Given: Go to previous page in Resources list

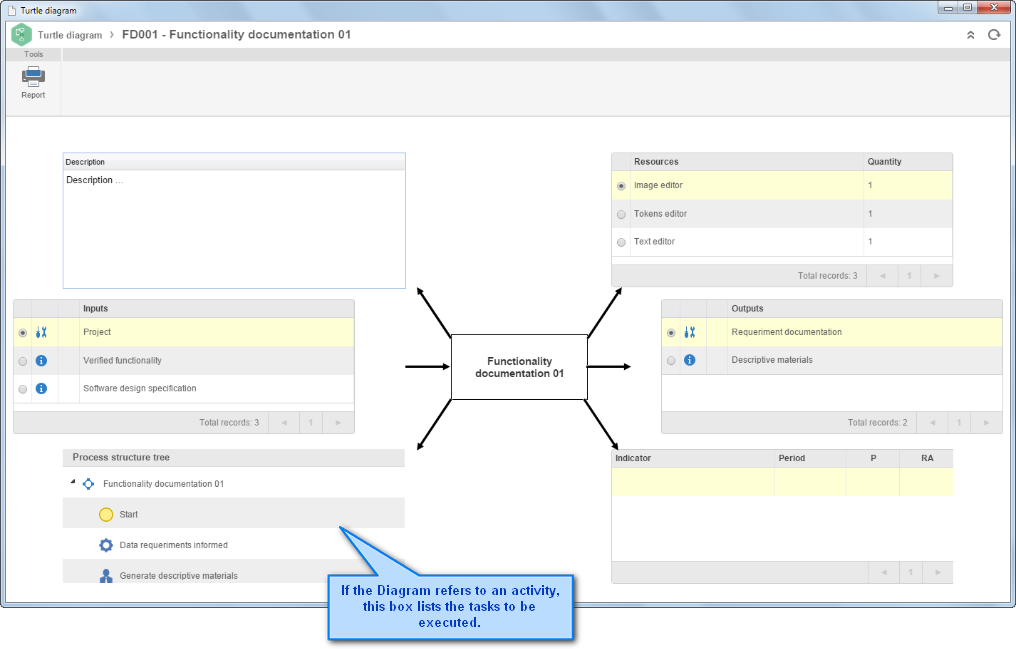Looking at the screenshot, I should click(x=883, y=276).
